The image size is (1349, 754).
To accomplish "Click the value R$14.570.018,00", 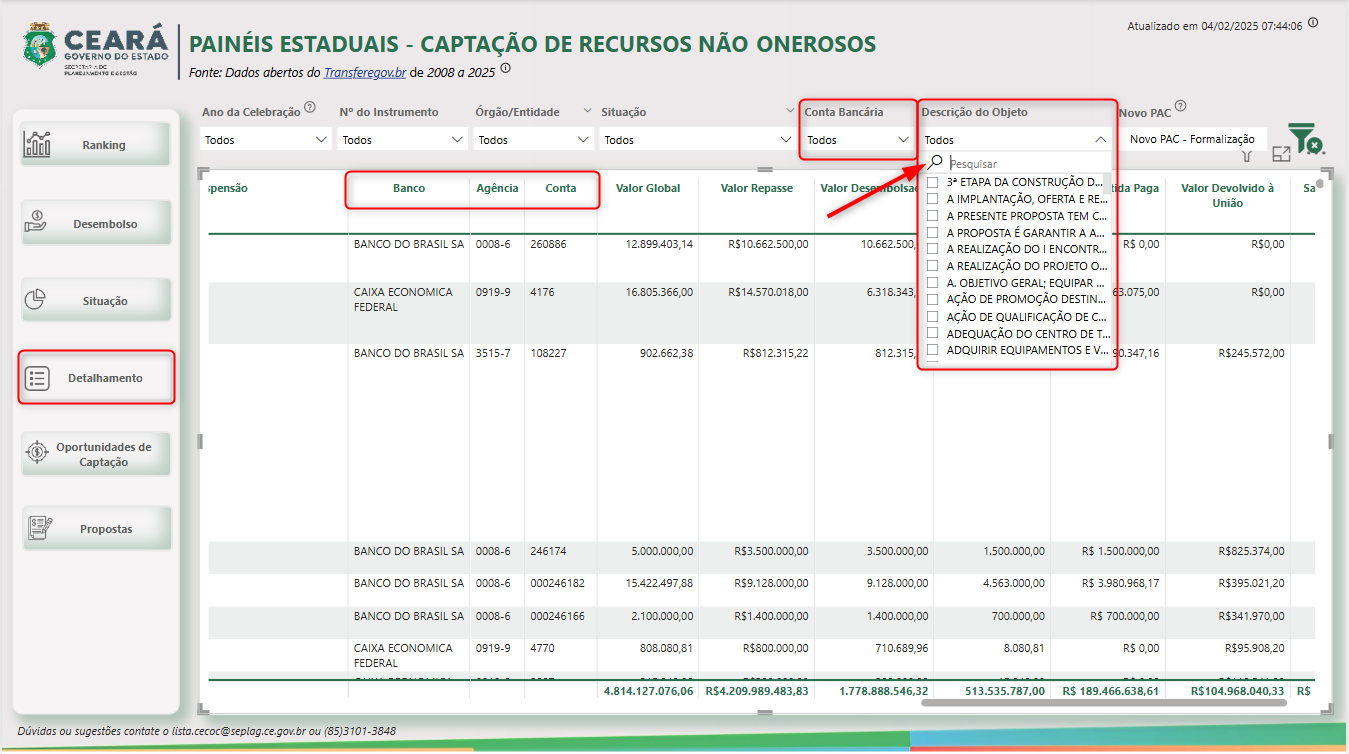I will [767, 292].
